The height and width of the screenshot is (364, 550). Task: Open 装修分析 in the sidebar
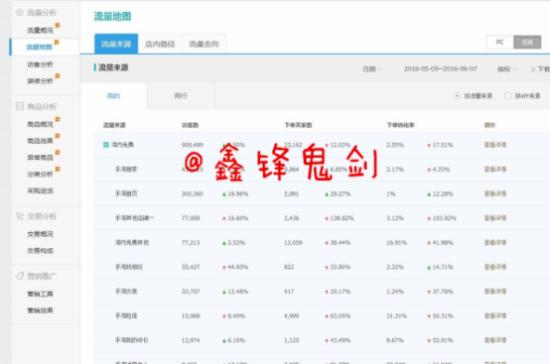click(40, 81)
